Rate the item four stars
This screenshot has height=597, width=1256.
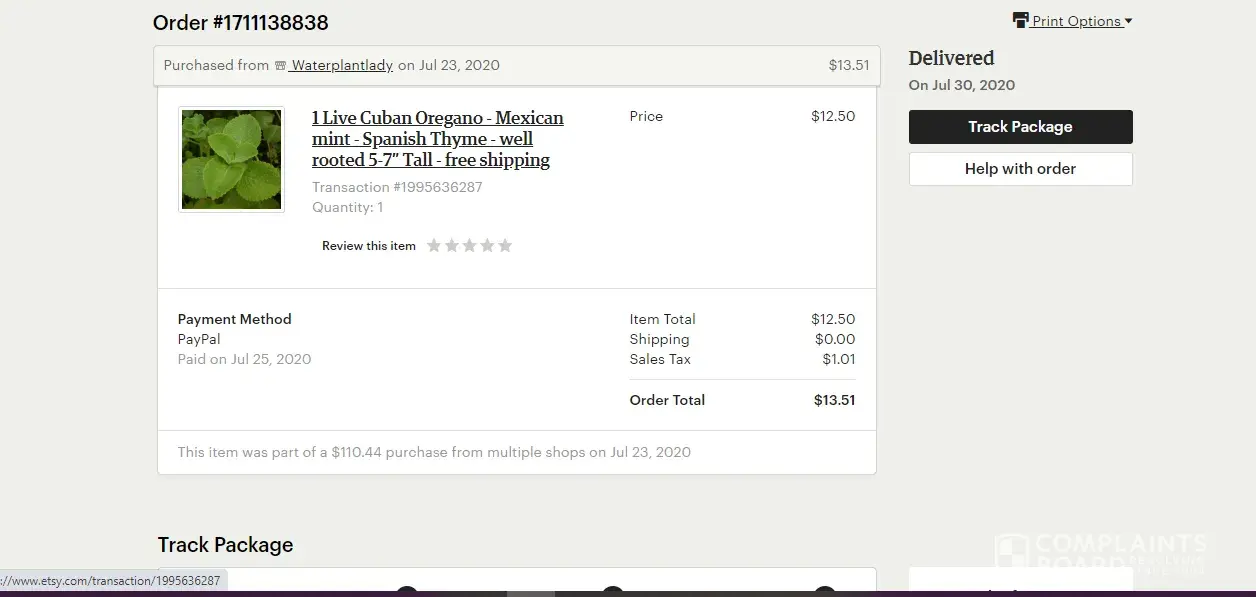[x=488, y=245]
